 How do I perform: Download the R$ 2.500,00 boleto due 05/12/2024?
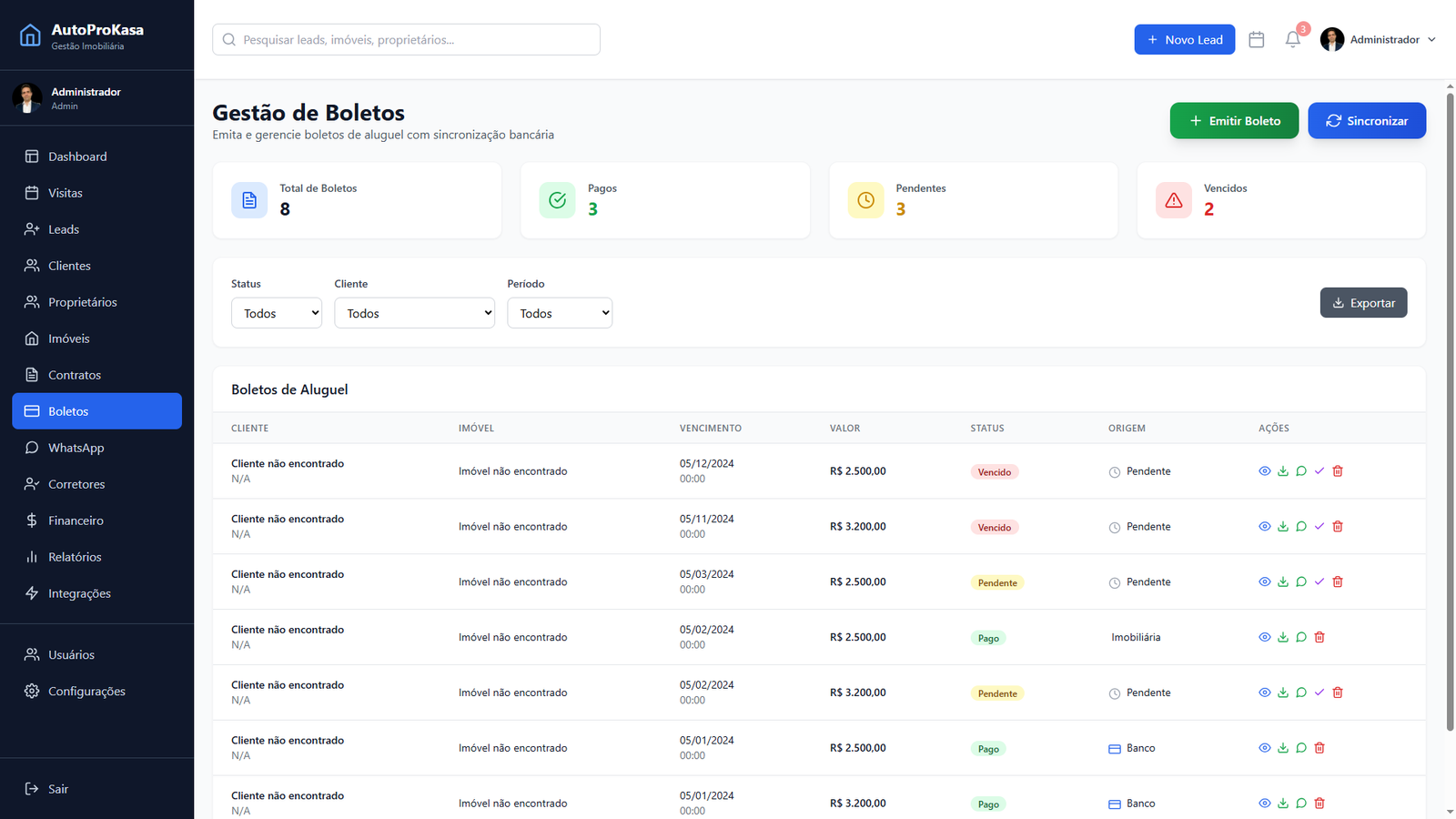[1283, 471]
